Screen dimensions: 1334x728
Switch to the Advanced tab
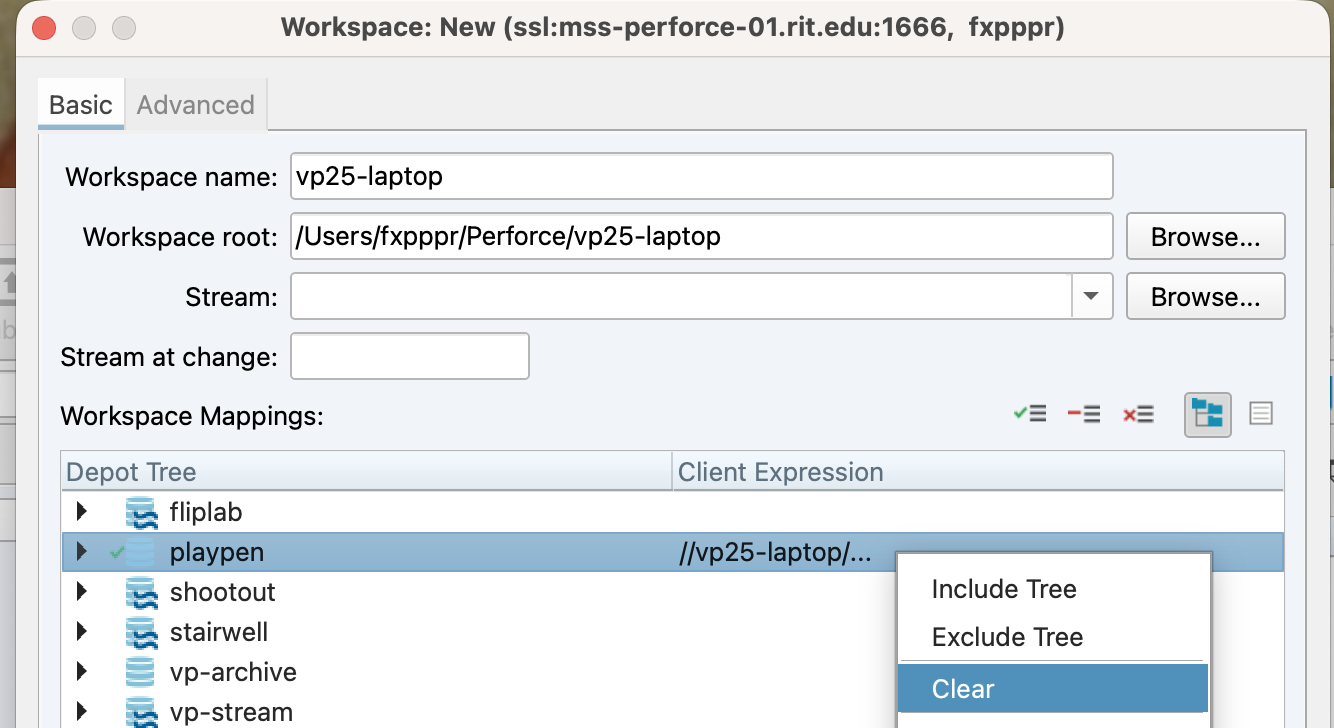tap(196, 105)
